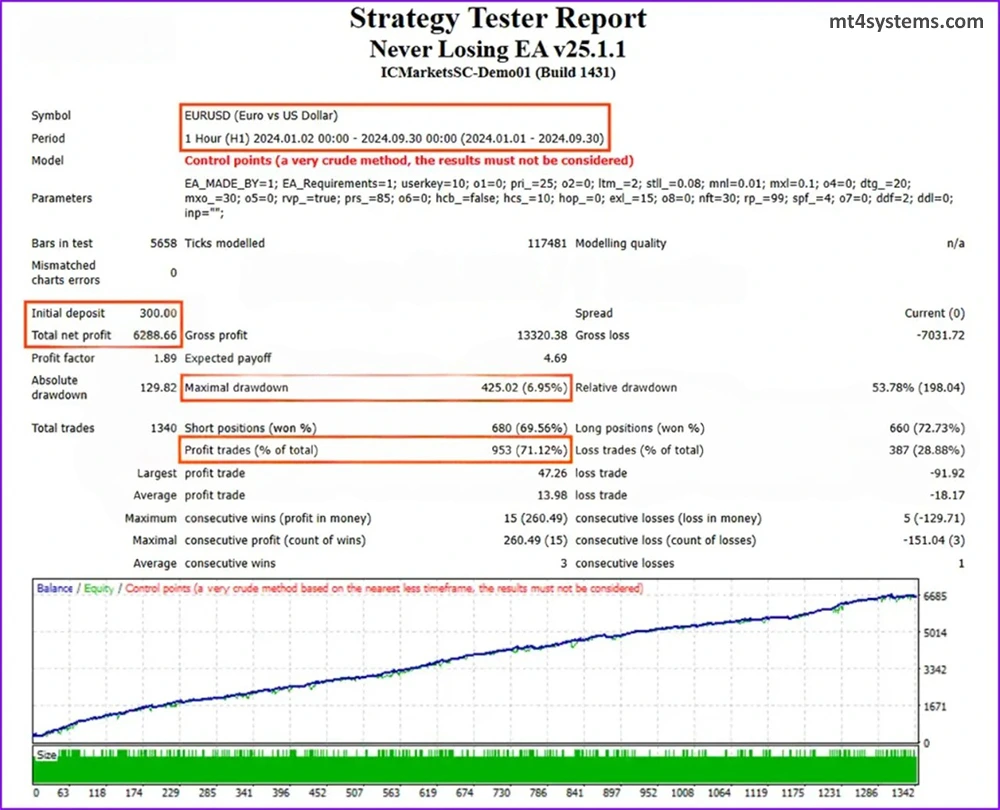Click the Relative drawdown 53.78% value
1000x810 pixels.
pos(918,388)
